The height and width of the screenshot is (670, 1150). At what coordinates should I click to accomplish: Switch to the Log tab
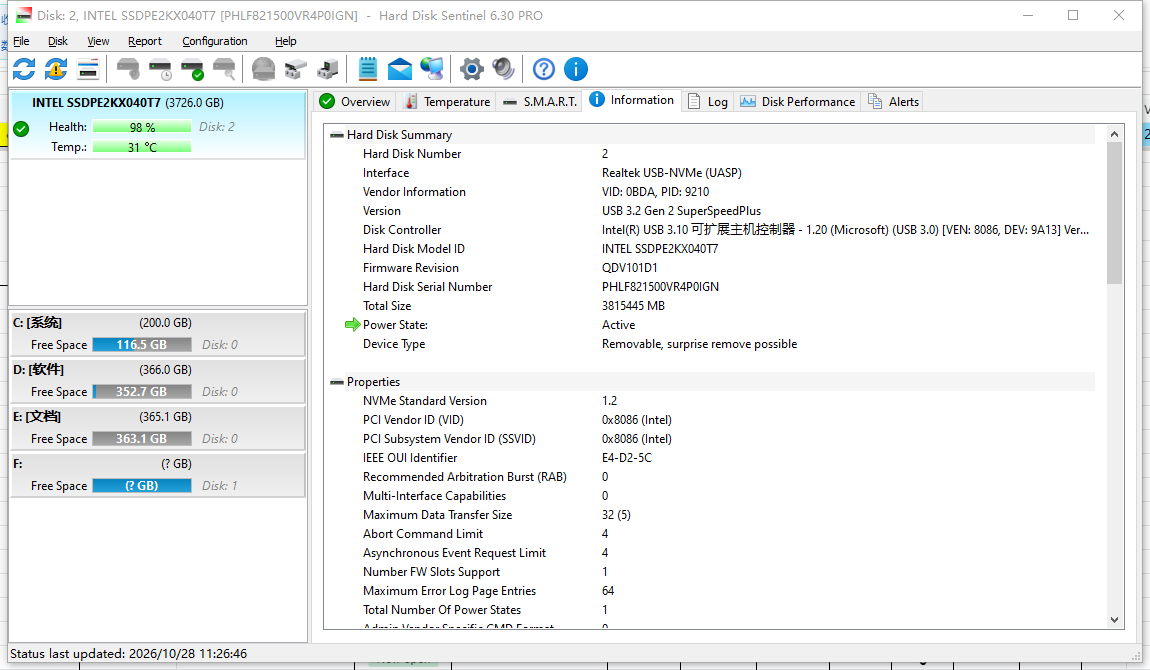click(708, 102)
